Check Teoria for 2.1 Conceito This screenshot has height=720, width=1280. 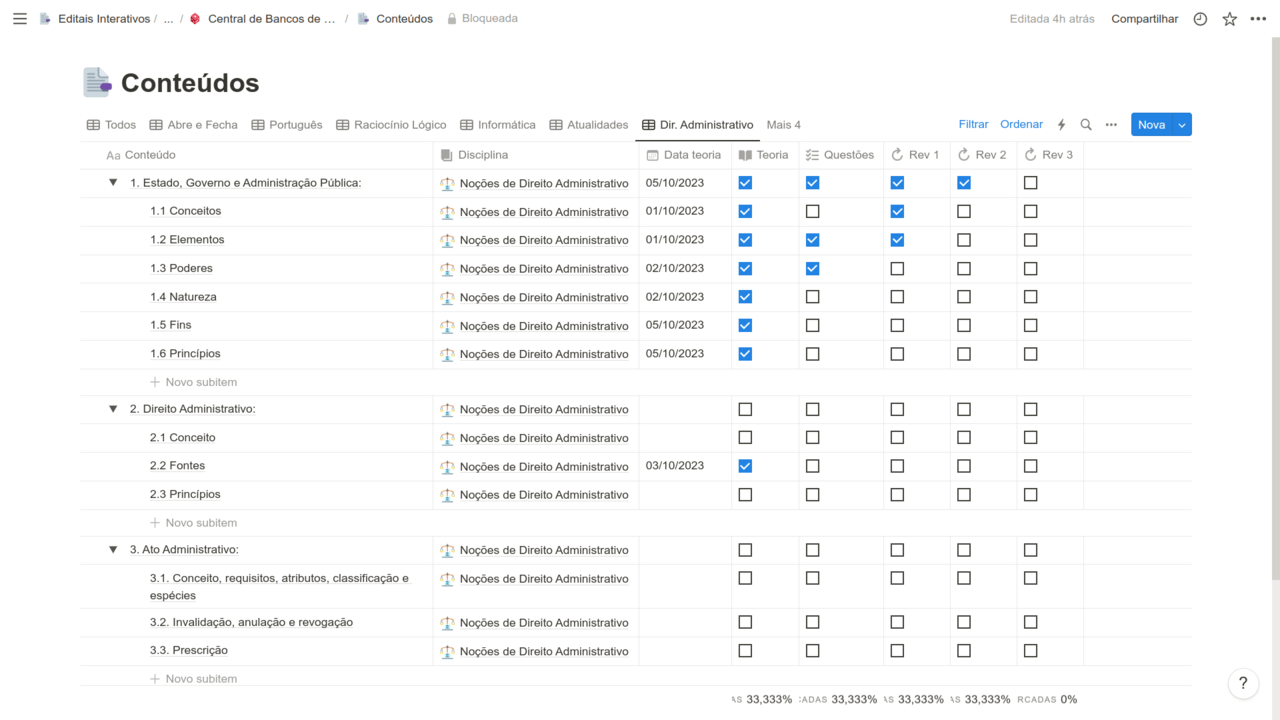click(745, 438)
